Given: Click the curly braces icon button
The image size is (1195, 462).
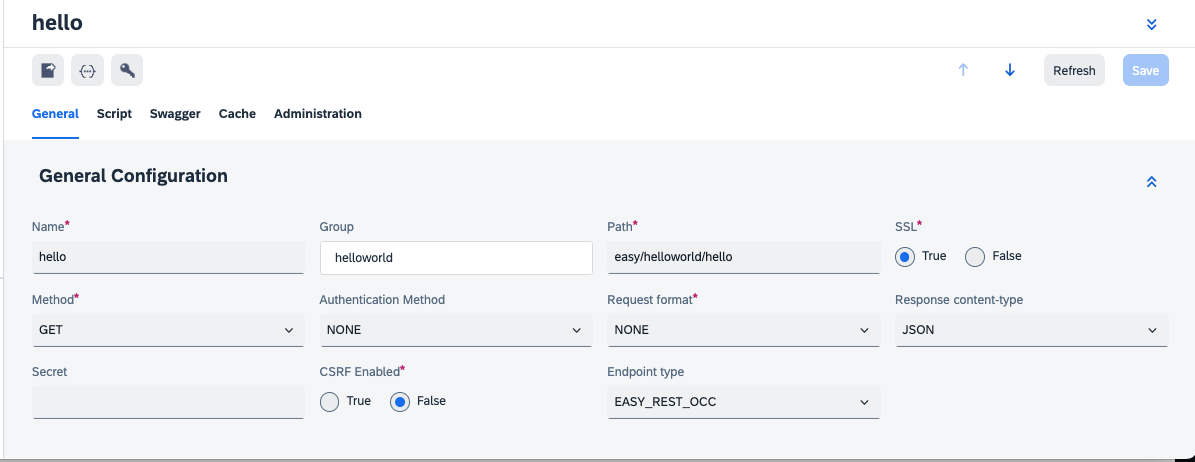Looking at the screenshot, I should pos(87,70).
